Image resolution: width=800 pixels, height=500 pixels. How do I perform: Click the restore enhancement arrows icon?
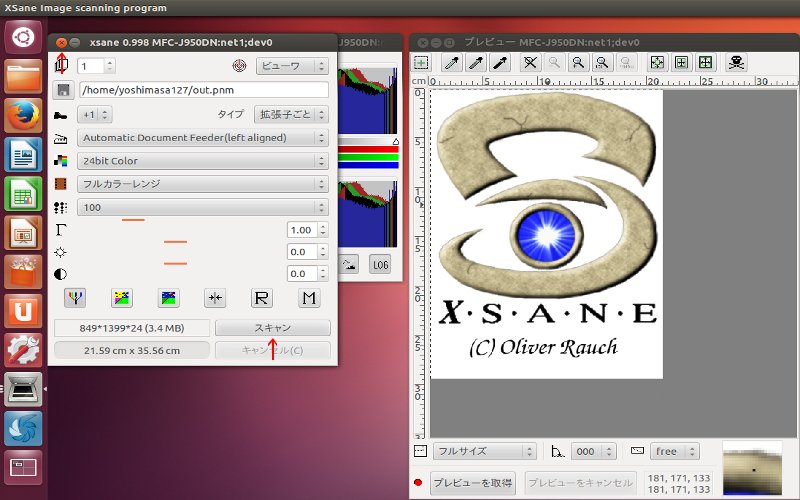tap(215, 298)
